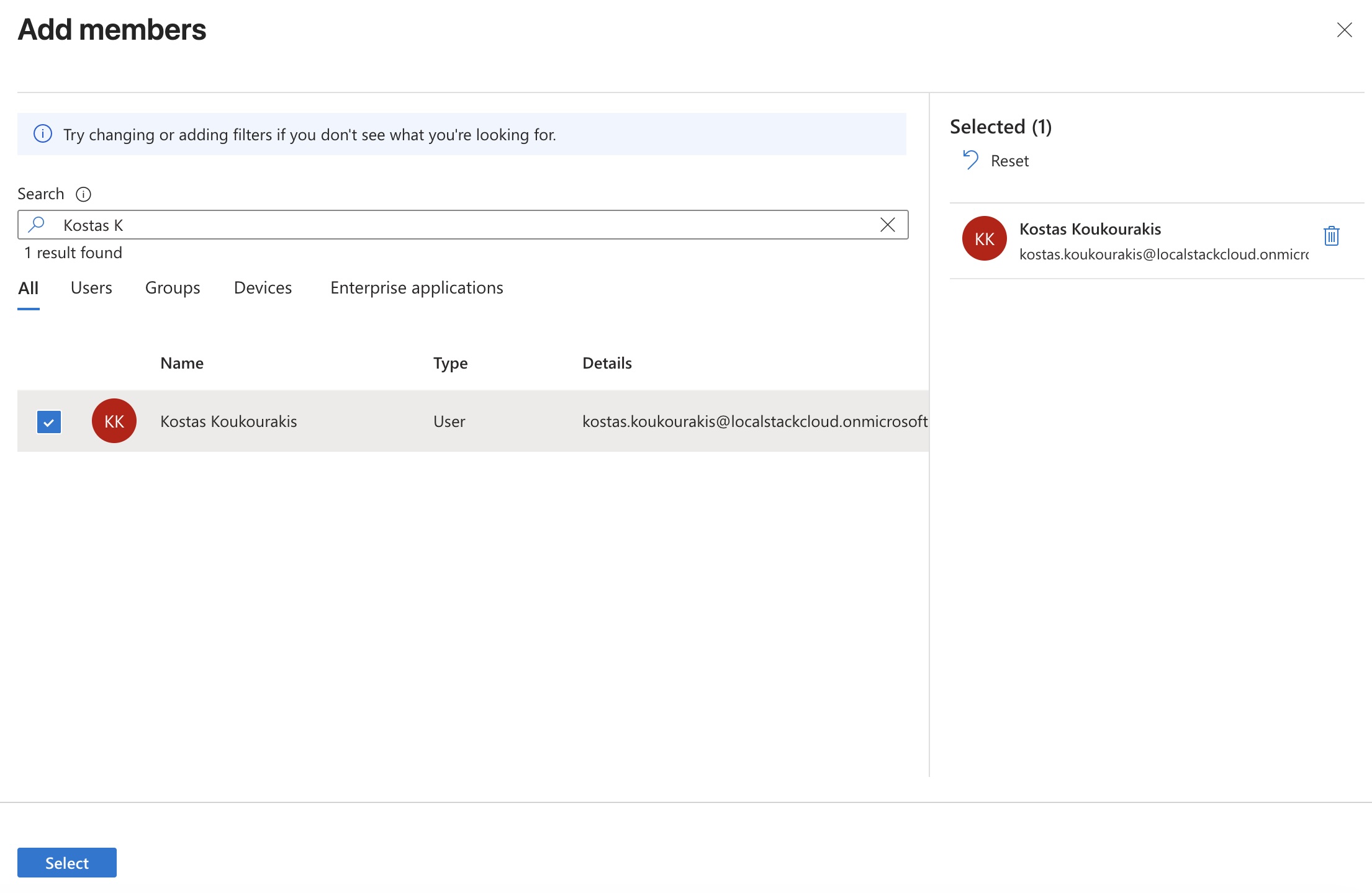Click the Search label
1372x893 pixels.
(40, 194)
